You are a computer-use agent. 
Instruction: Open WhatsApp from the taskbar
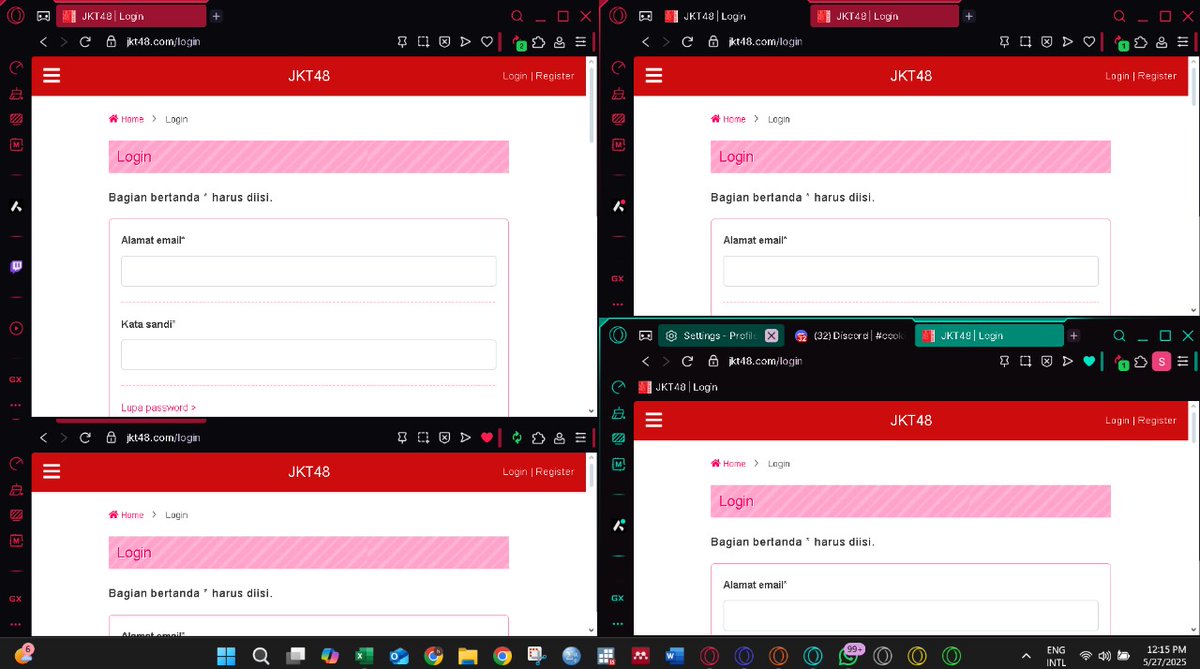pos(849,656)
